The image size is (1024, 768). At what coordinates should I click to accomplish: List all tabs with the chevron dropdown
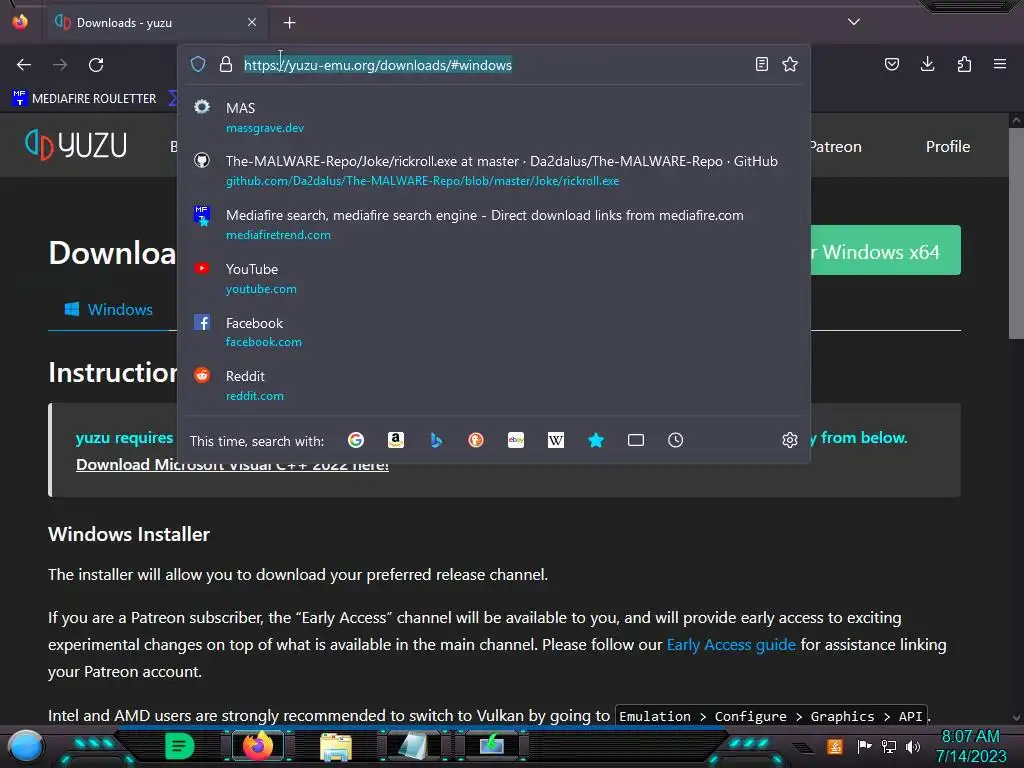pyautogui.click(x=854, y=22)
